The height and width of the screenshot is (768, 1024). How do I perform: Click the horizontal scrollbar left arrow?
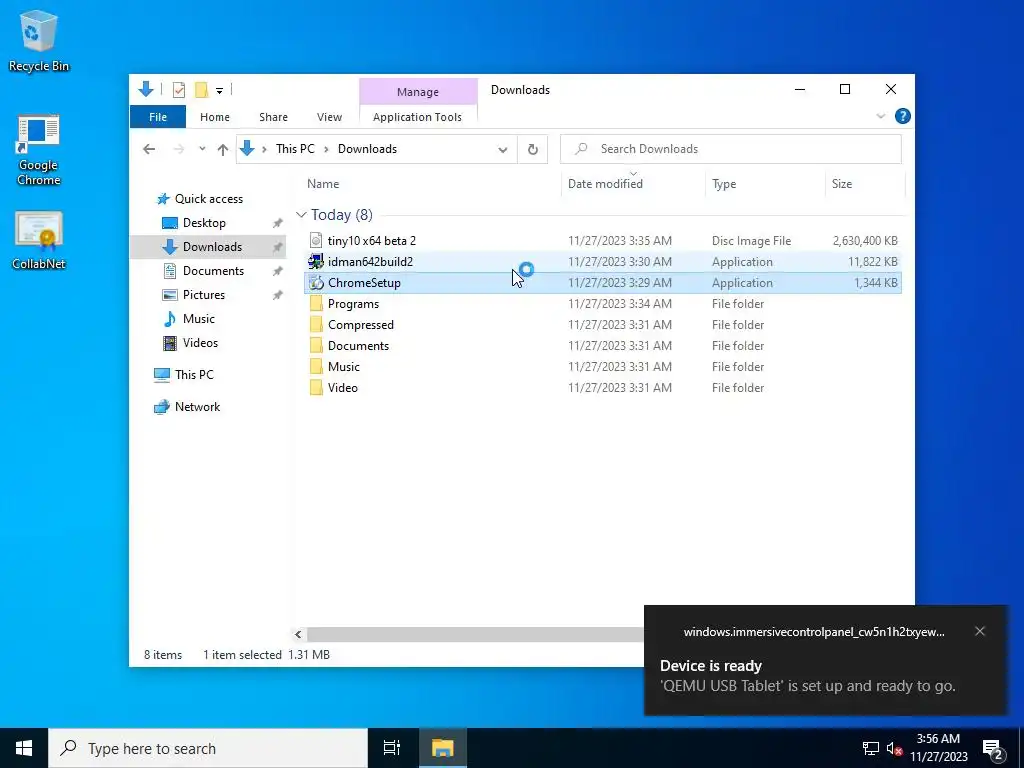coord(298,634)
